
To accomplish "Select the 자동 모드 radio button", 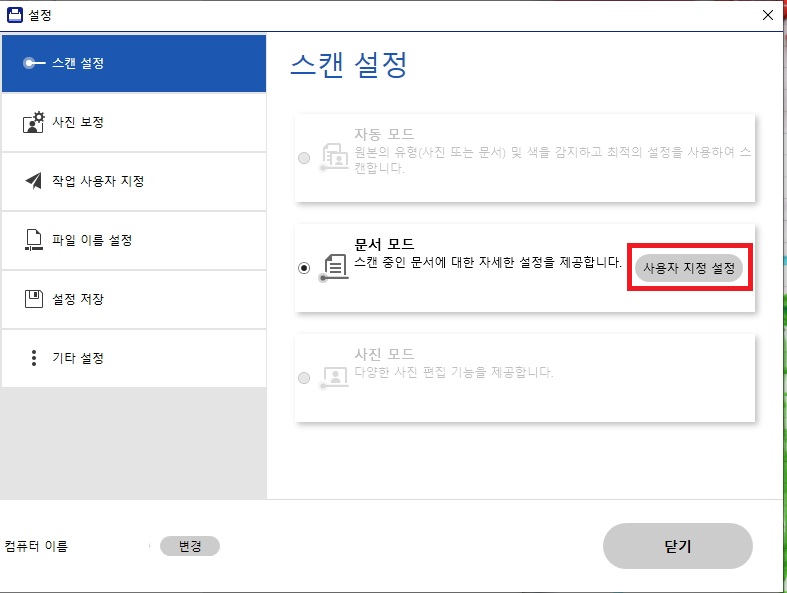I will click(x=304, y=158).
